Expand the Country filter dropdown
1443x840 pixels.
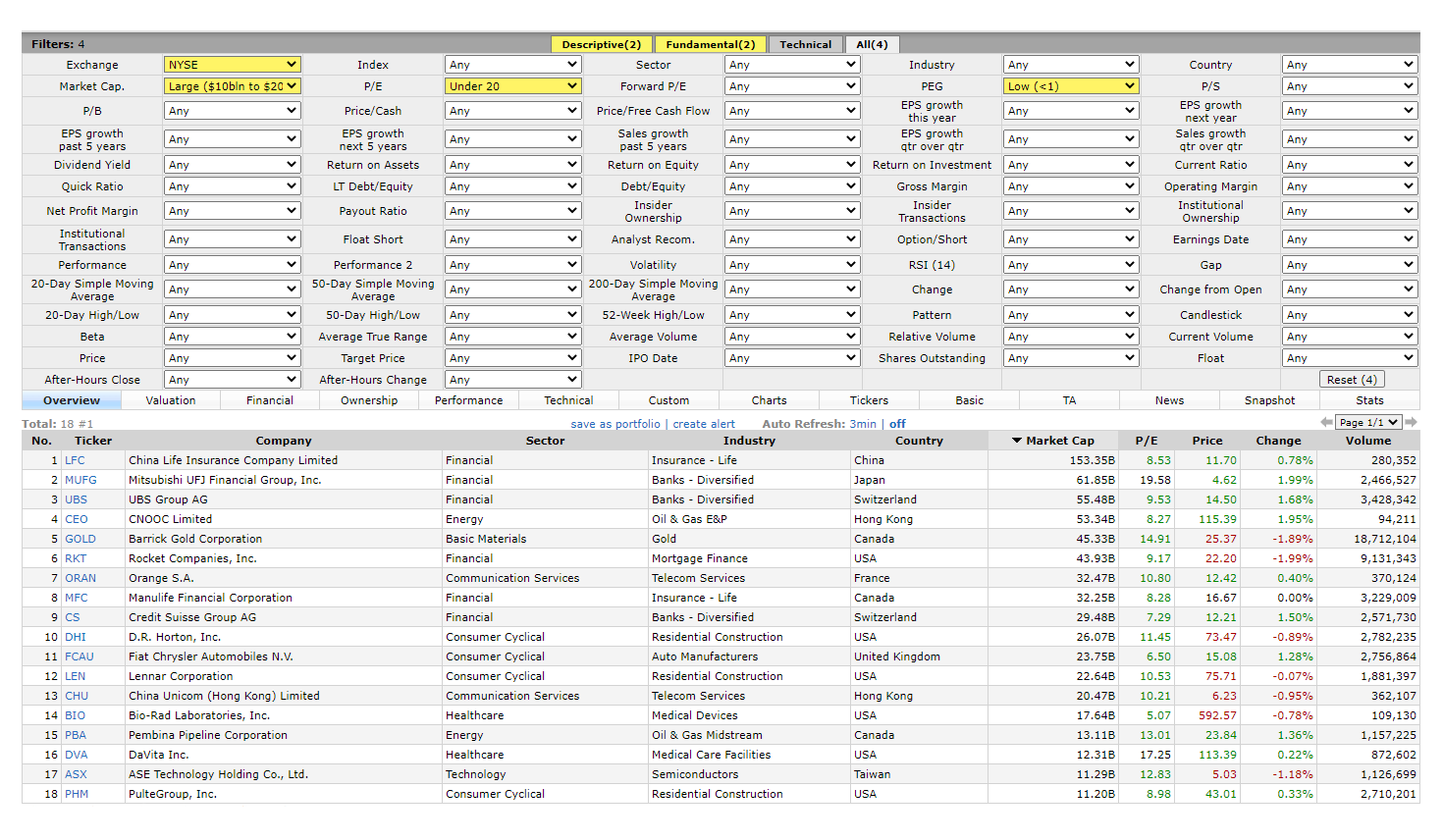1350,65
